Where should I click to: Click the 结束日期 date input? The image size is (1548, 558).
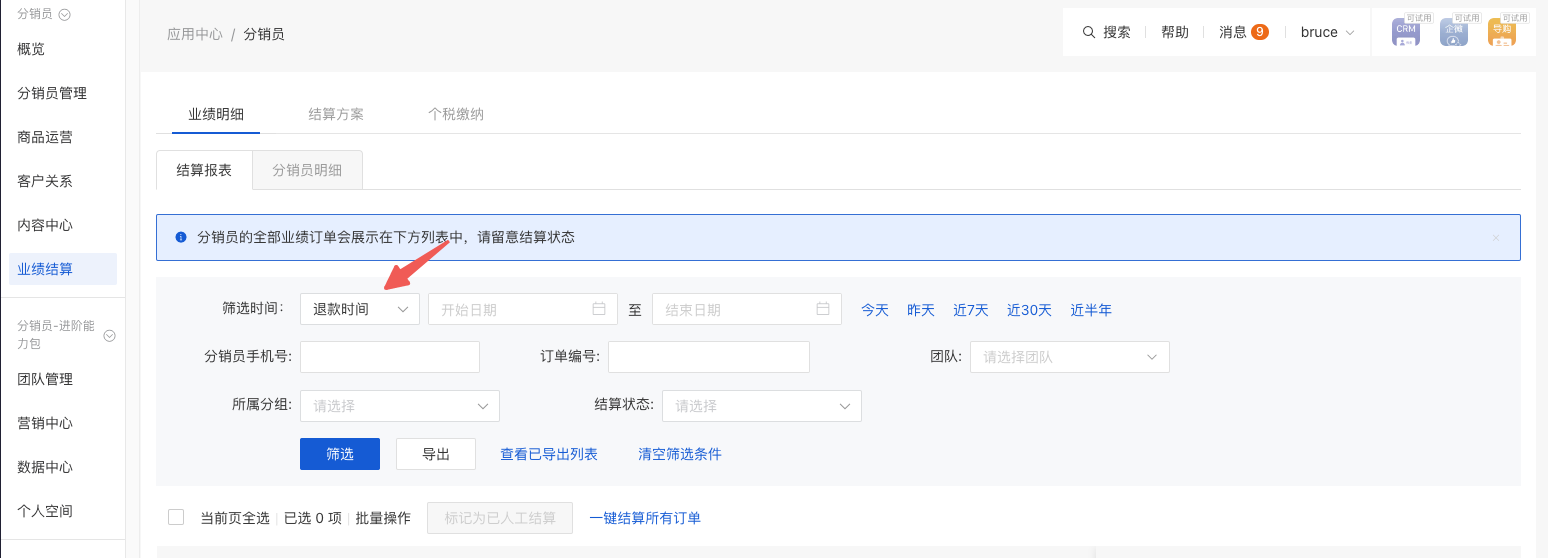pos(747,309)
